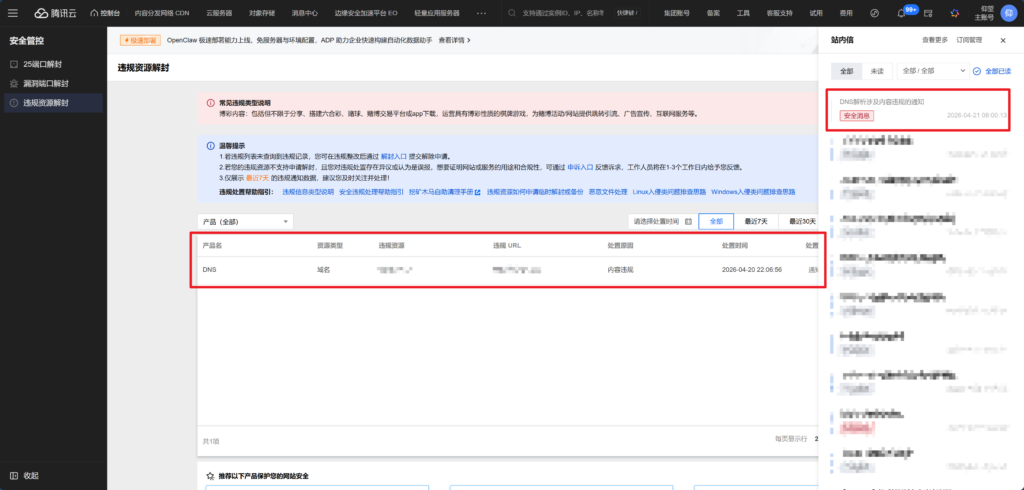
Task: Open the 漏洞端口解封 sidebar item
Action: [x=45, y=83]
